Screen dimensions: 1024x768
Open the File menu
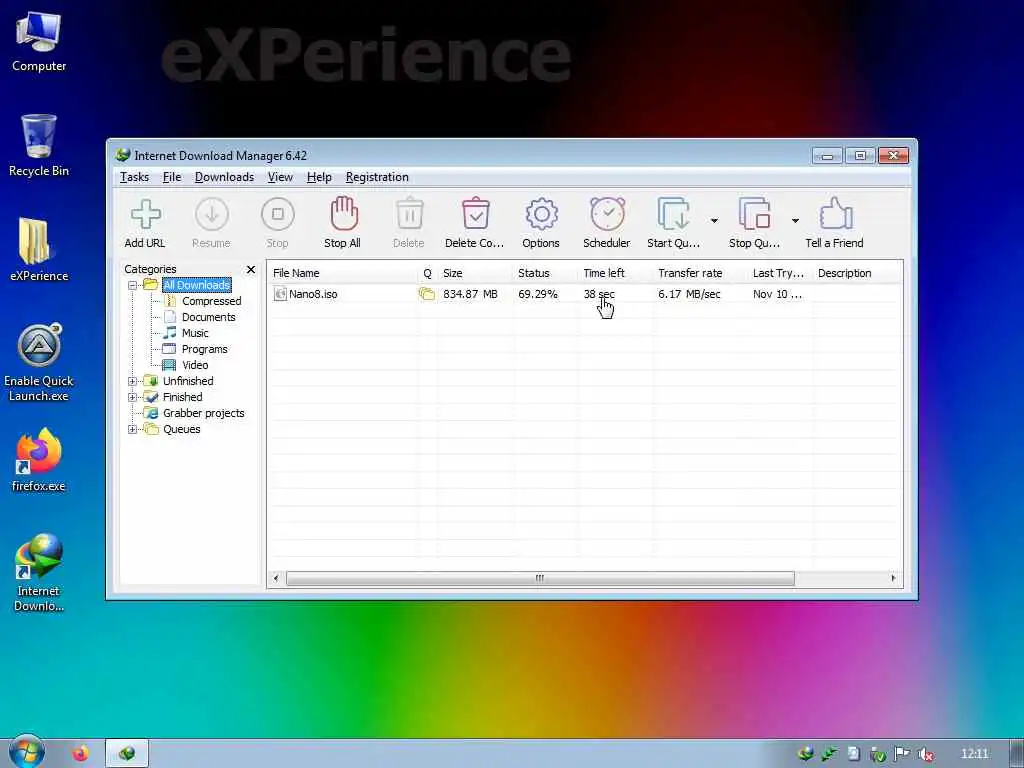tap(172, 177)
